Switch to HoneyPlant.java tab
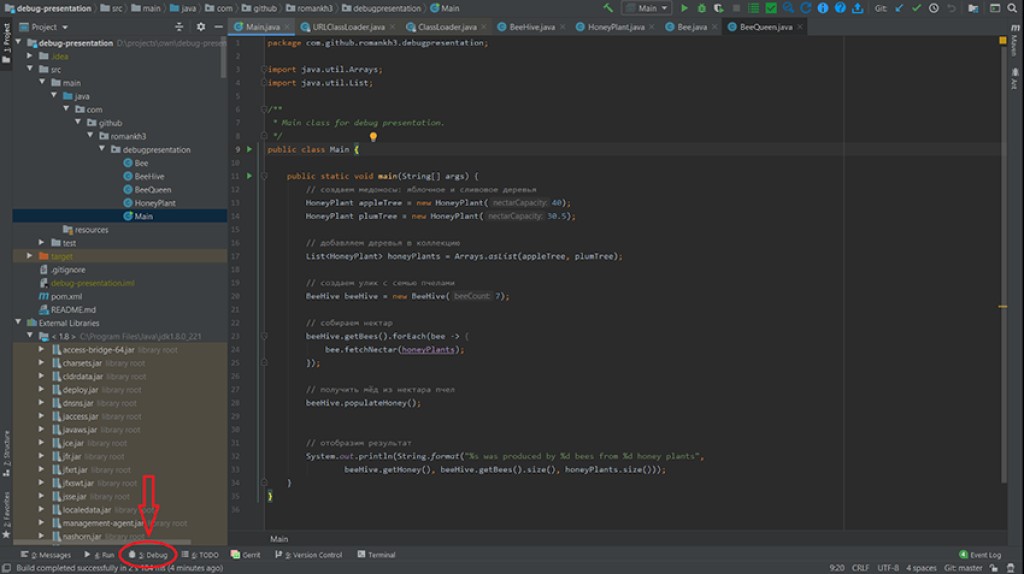Viewport: 1024px width, 574px height. 615,27
